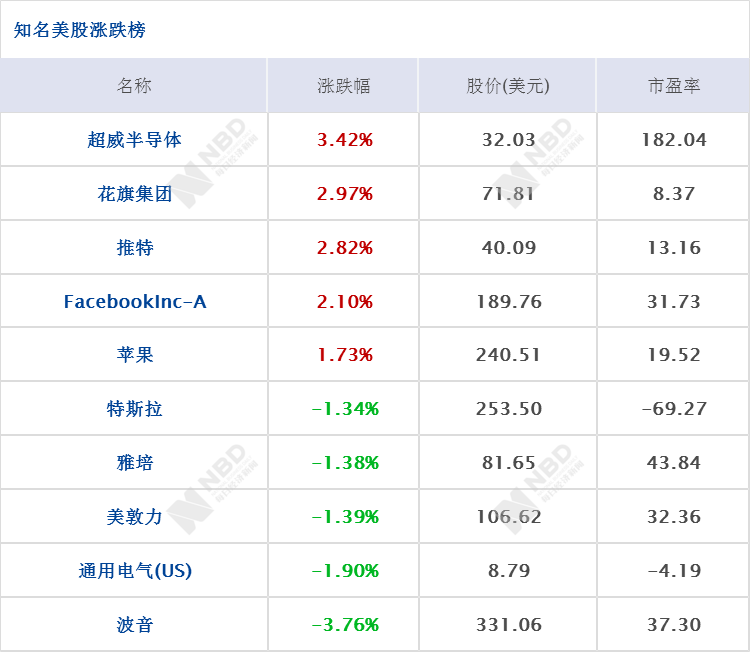Open the 通用电气(US) stock link
The height and width of the screenshot is (652, 750).
click(135, 571)
